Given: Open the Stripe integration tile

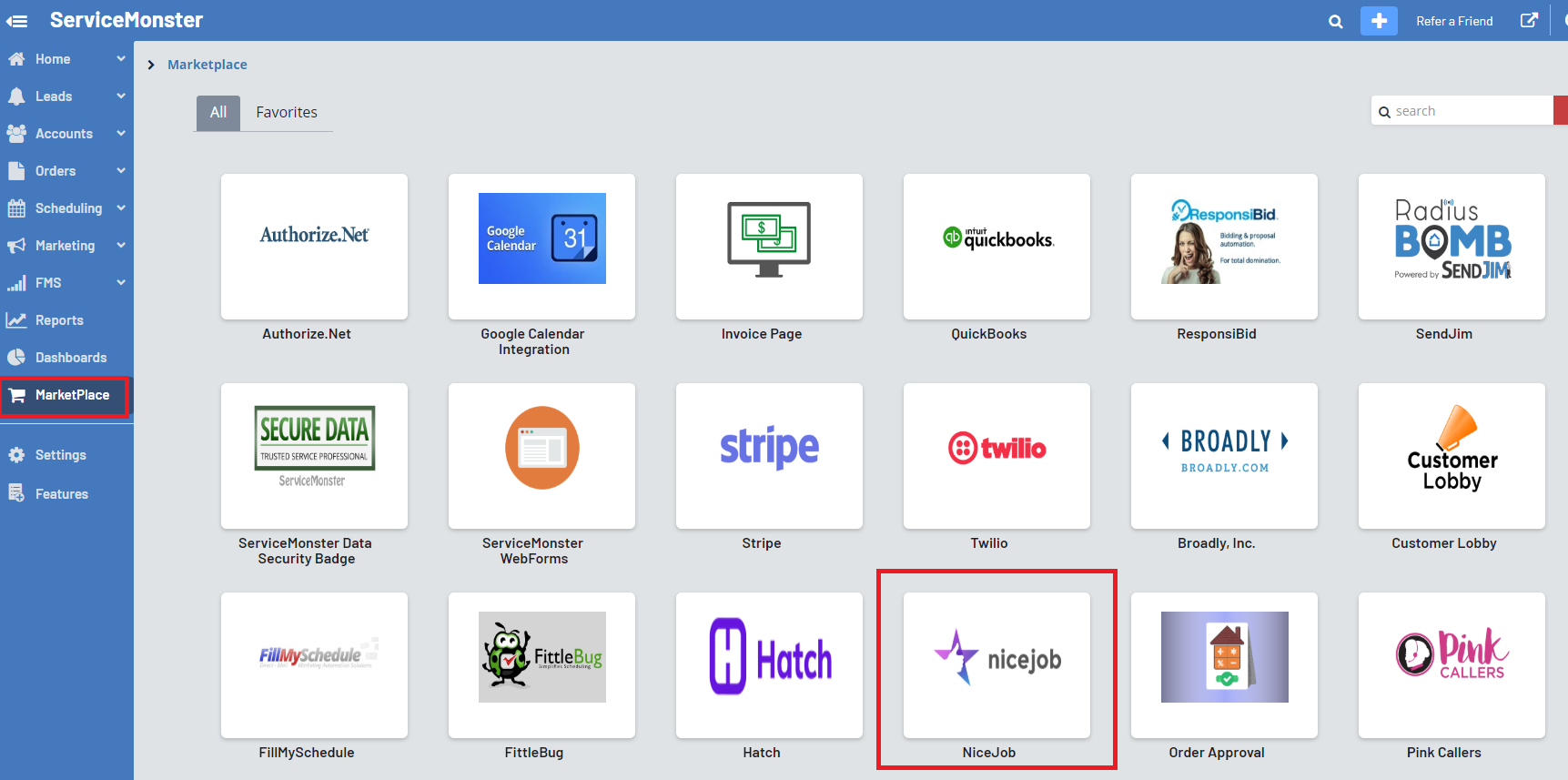Looking at the screenshot, I should (769, 456).
